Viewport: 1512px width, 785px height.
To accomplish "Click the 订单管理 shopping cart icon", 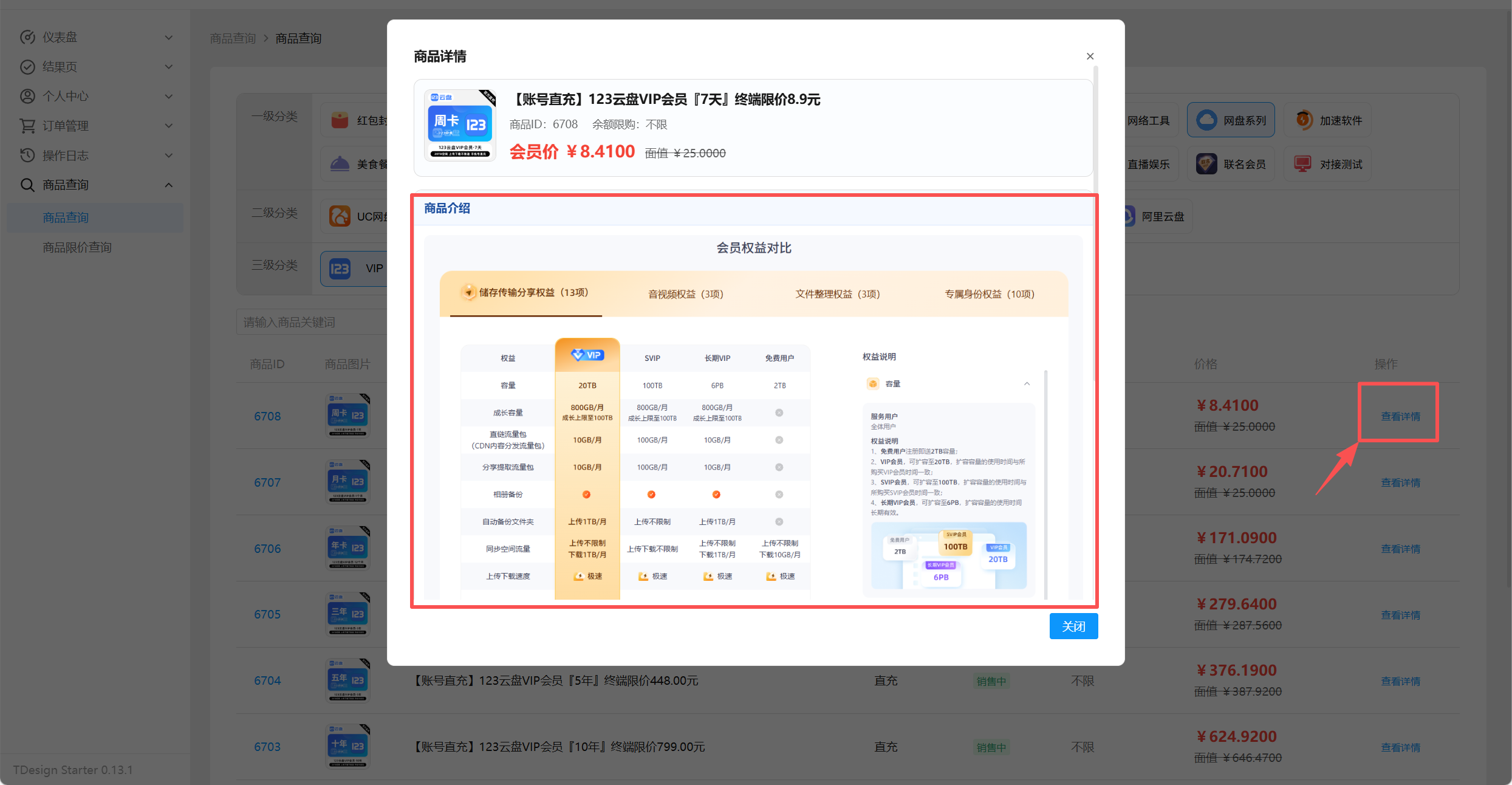I will pos(28,126).
